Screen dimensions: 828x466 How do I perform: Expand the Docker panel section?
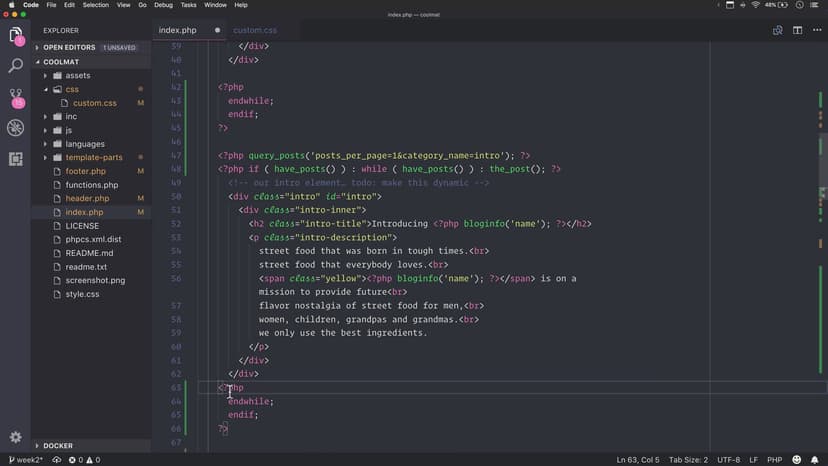coord(58,446)
